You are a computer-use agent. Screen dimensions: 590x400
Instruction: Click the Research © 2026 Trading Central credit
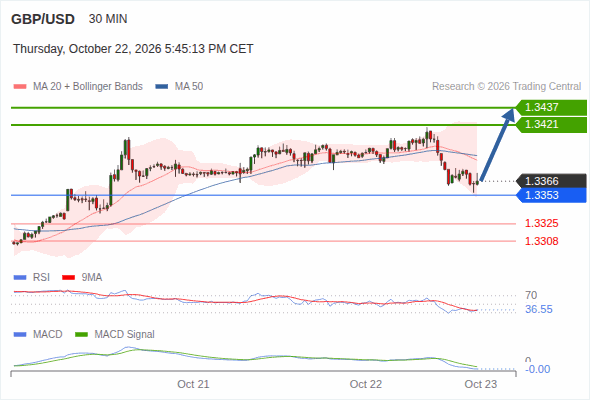tap(506, 87)
